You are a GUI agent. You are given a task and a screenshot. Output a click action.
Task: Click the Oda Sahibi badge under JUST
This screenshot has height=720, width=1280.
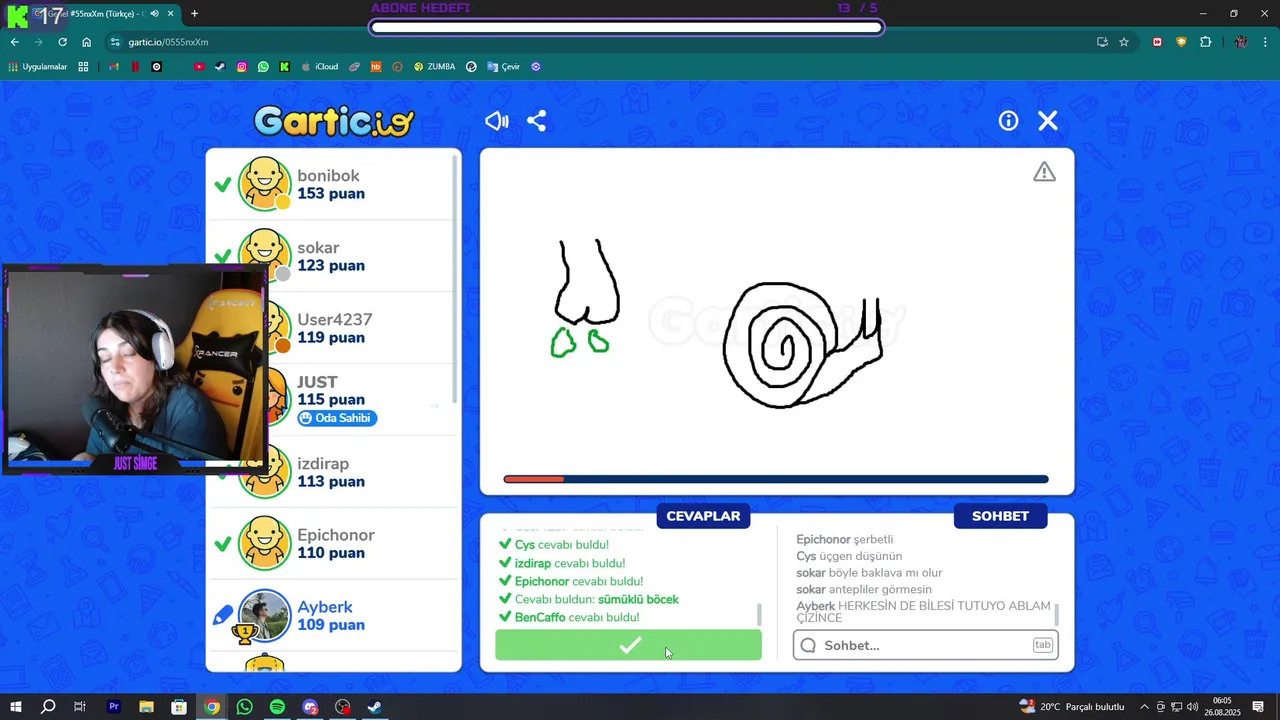pyautogui.click(x=337, y=418)
